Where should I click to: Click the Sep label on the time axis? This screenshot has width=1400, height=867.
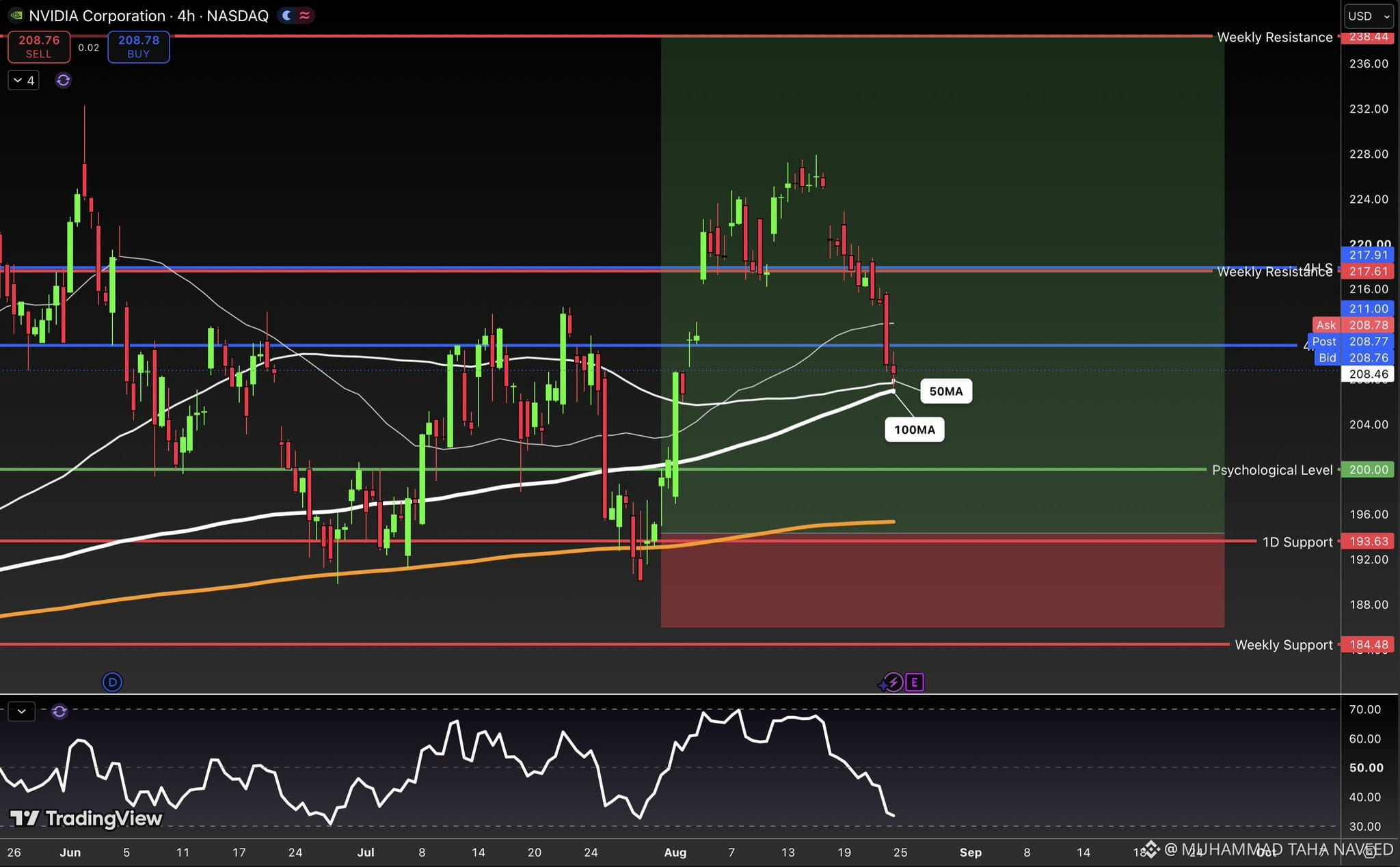tap(971, 853)
